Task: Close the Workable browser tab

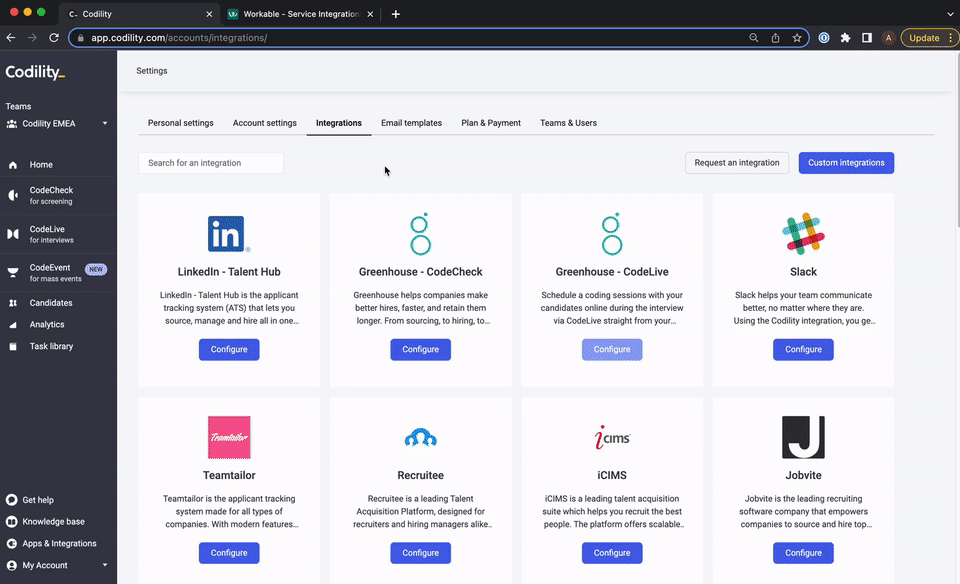Action: (x=370, y=14)
